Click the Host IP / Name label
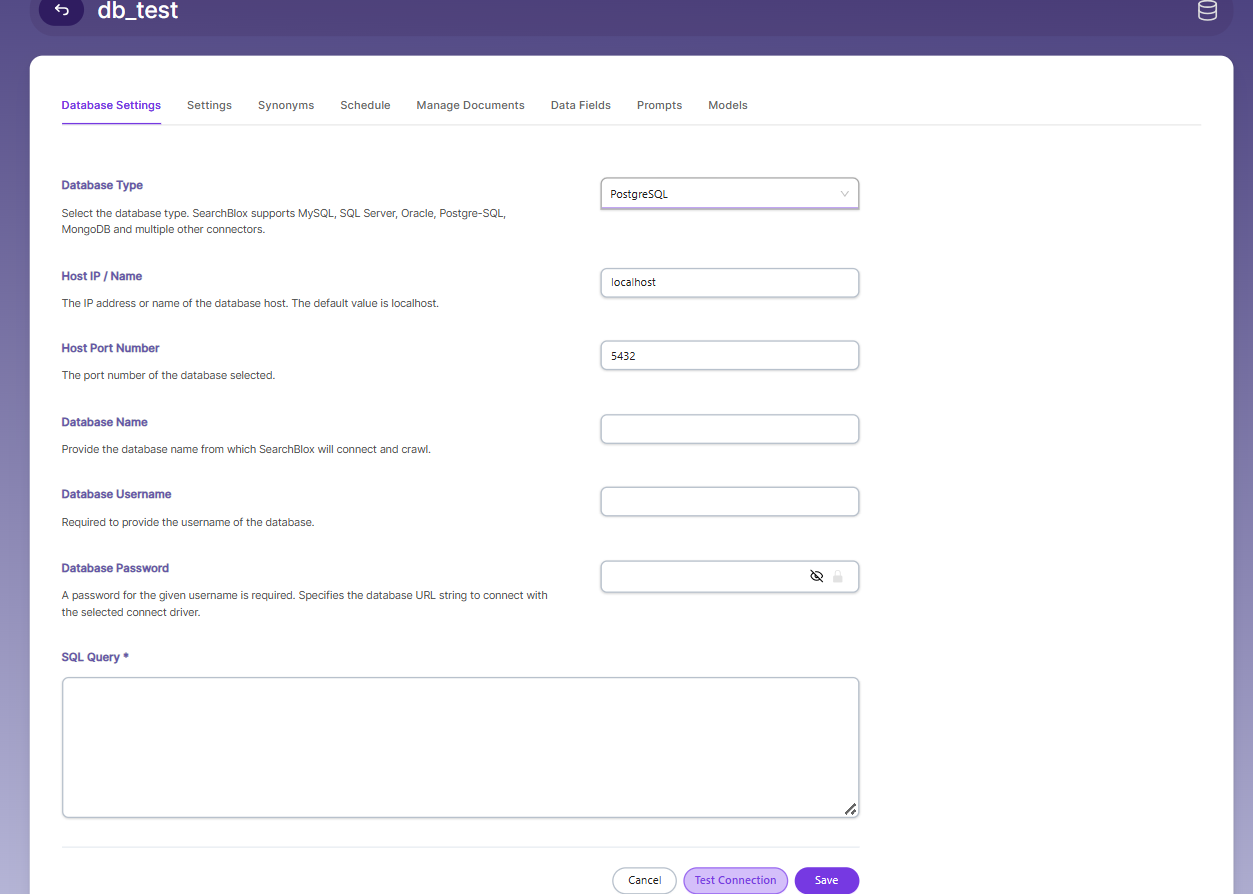Viewport: 1253px width, 894px height. (x=102, y=276)
